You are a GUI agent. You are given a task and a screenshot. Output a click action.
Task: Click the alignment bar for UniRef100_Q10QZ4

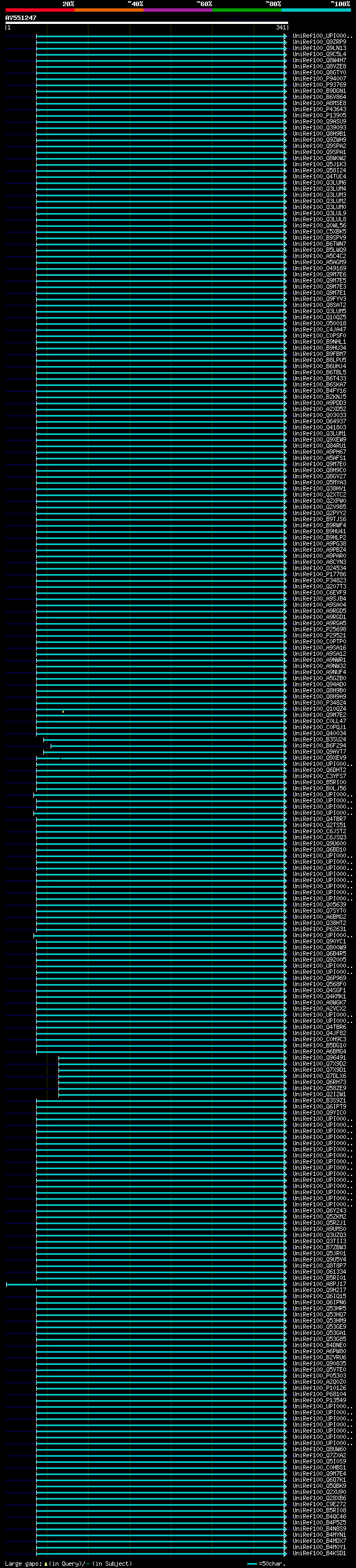(x=161, y=709)
